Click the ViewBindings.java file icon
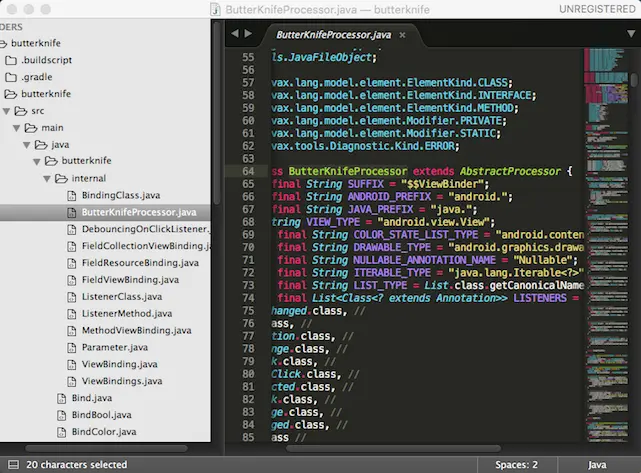 72,381
